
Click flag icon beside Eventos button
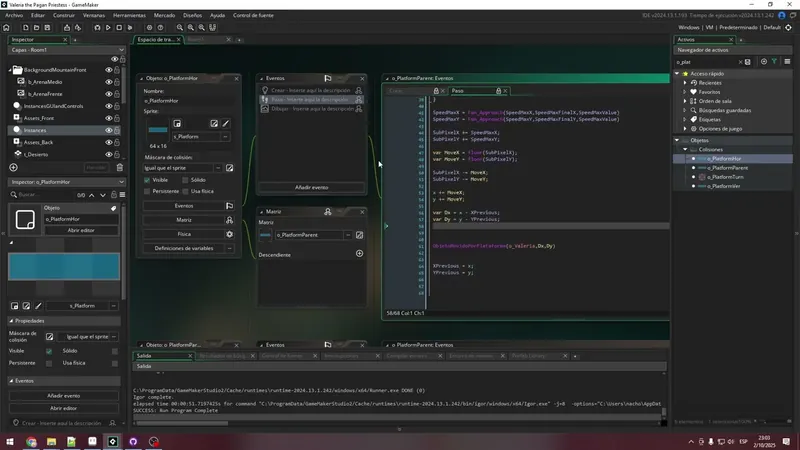pos(230,206)
